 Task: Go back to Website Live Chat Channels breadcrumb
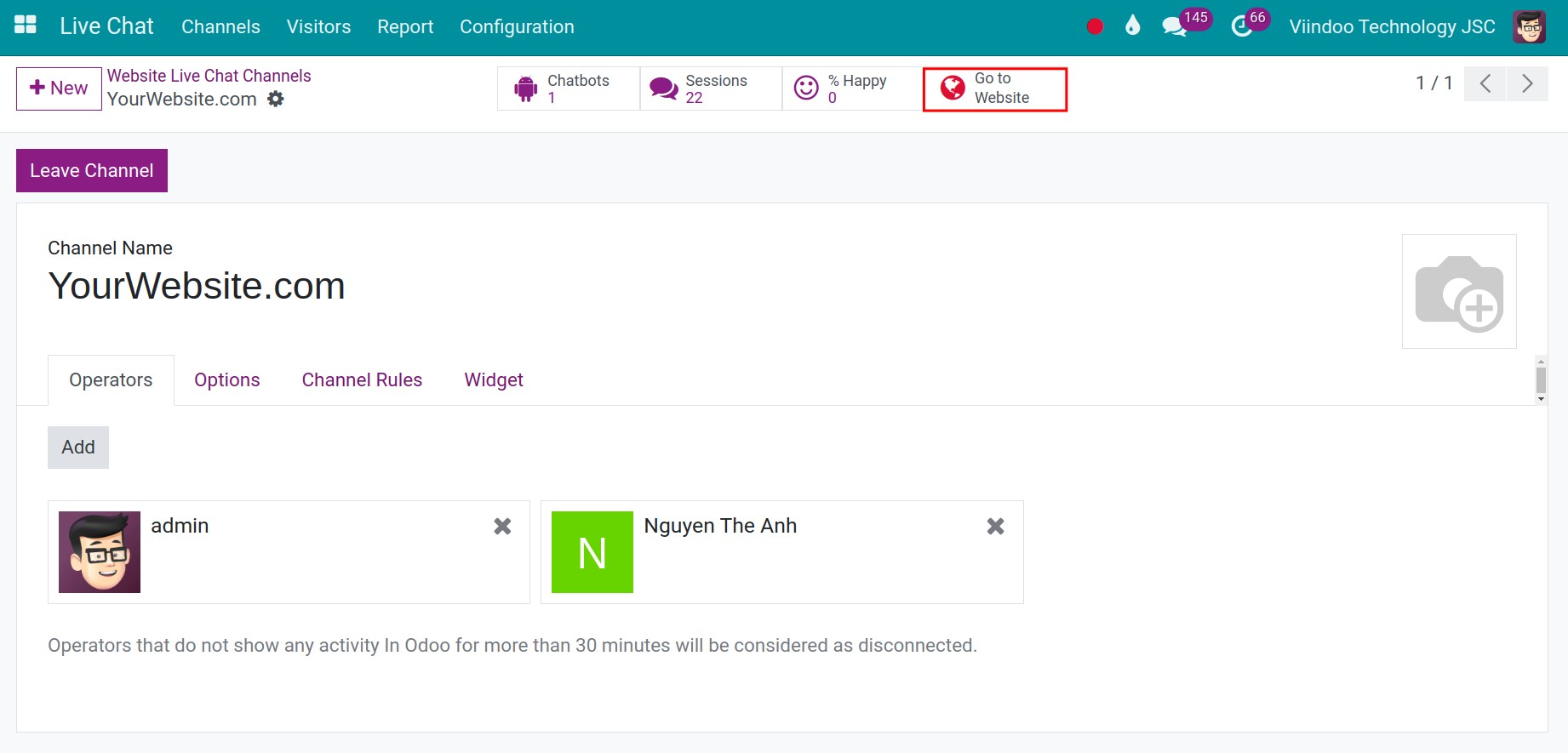(x=209, y=76)
